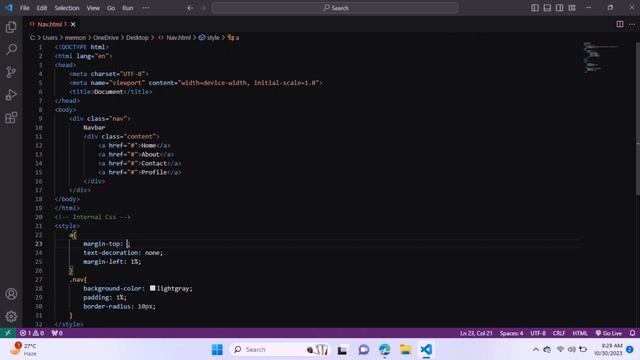Click the Internal Css comment line

tap(93, 217)
